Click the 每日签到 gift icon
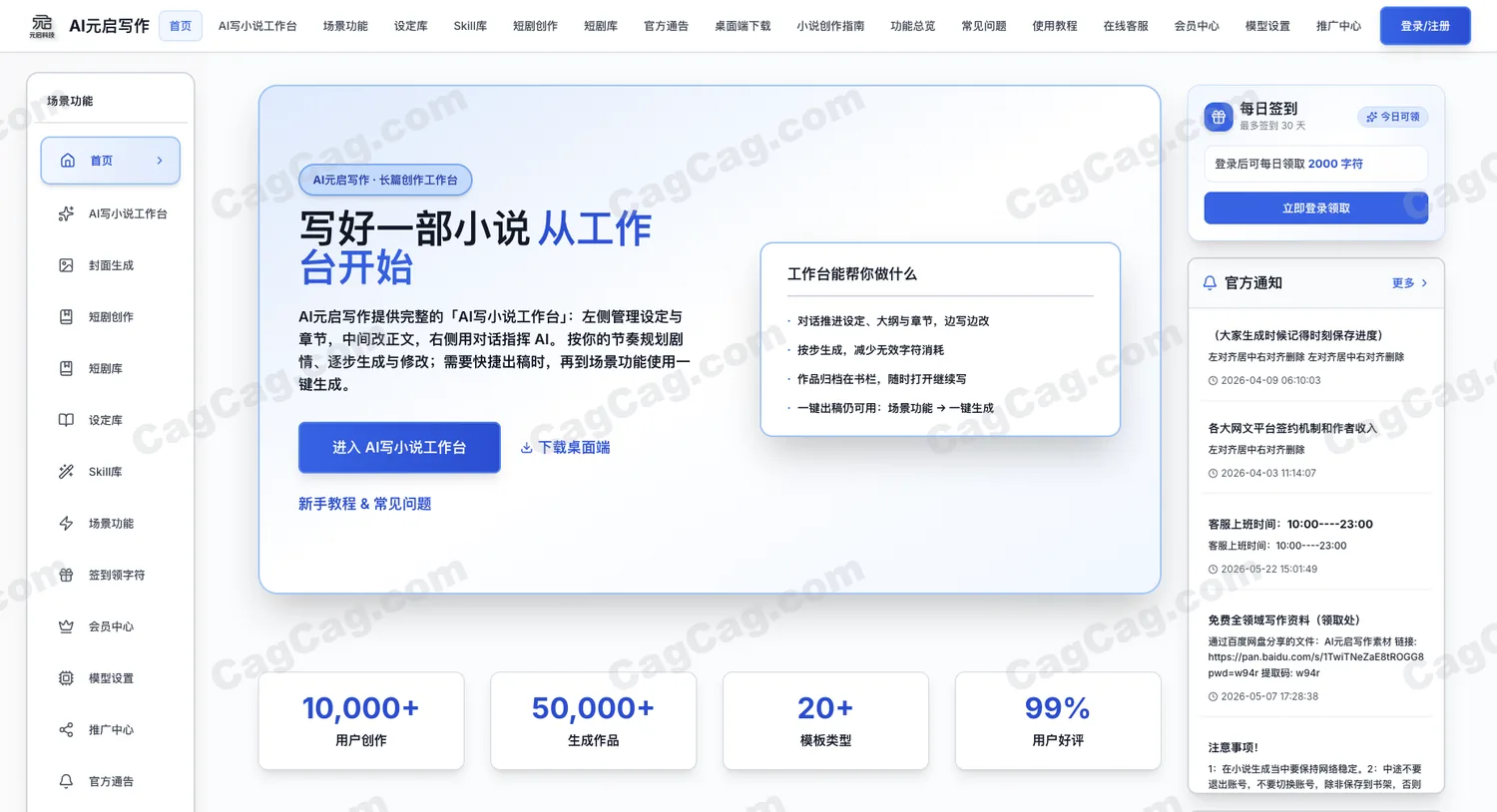This screenshot has height=812, width=1497. [x=1218, y=117]
